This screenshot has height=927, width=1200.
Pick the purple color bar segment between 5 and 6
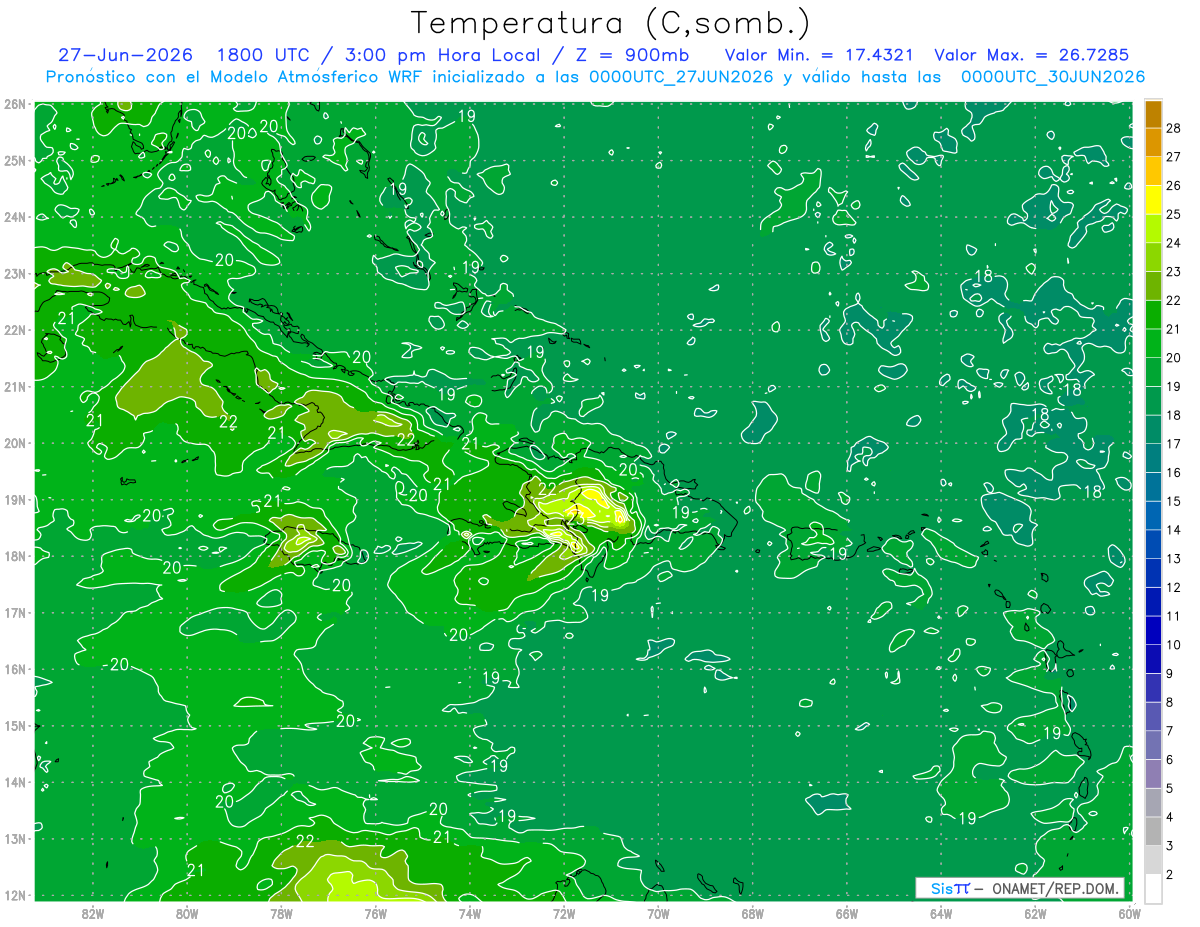pos(1153,774)
